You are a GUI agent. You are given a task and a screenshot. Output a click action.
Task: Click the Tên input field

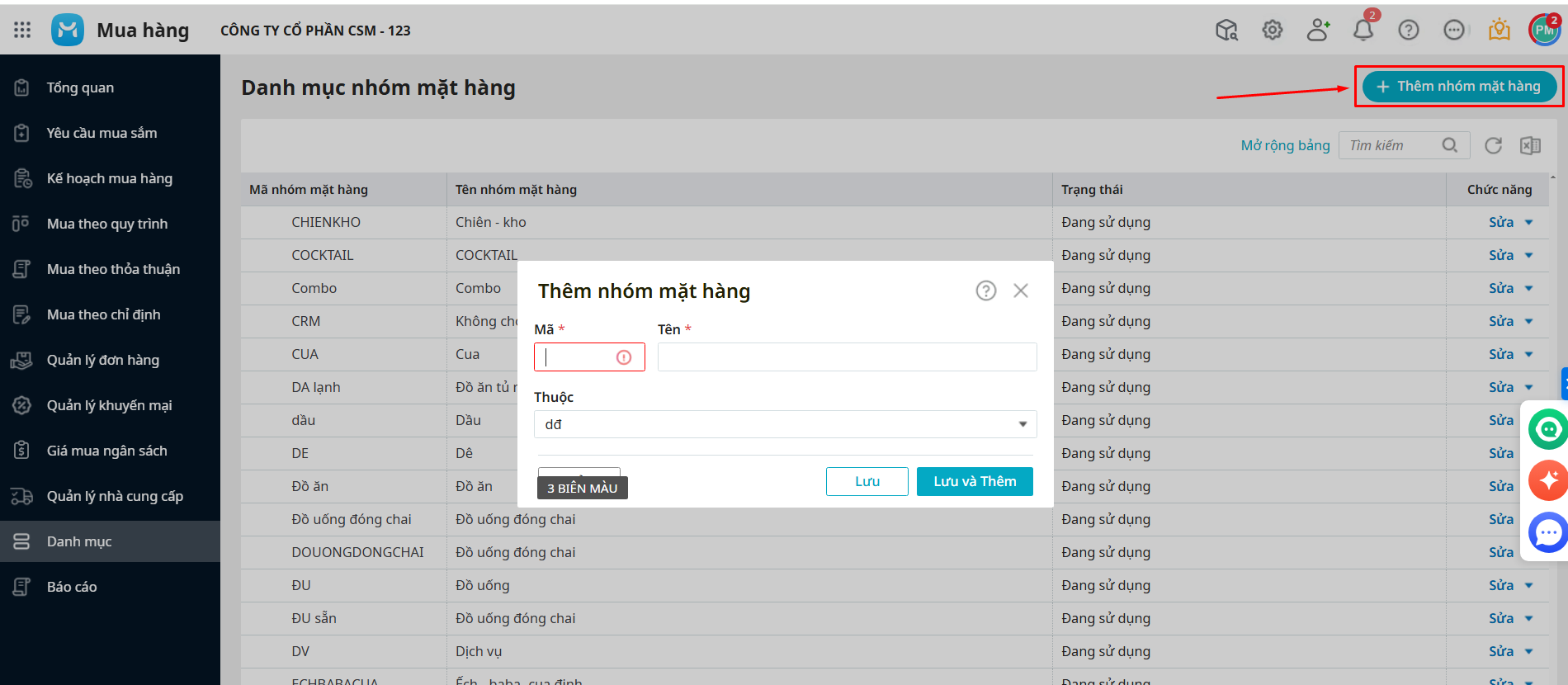847,357
